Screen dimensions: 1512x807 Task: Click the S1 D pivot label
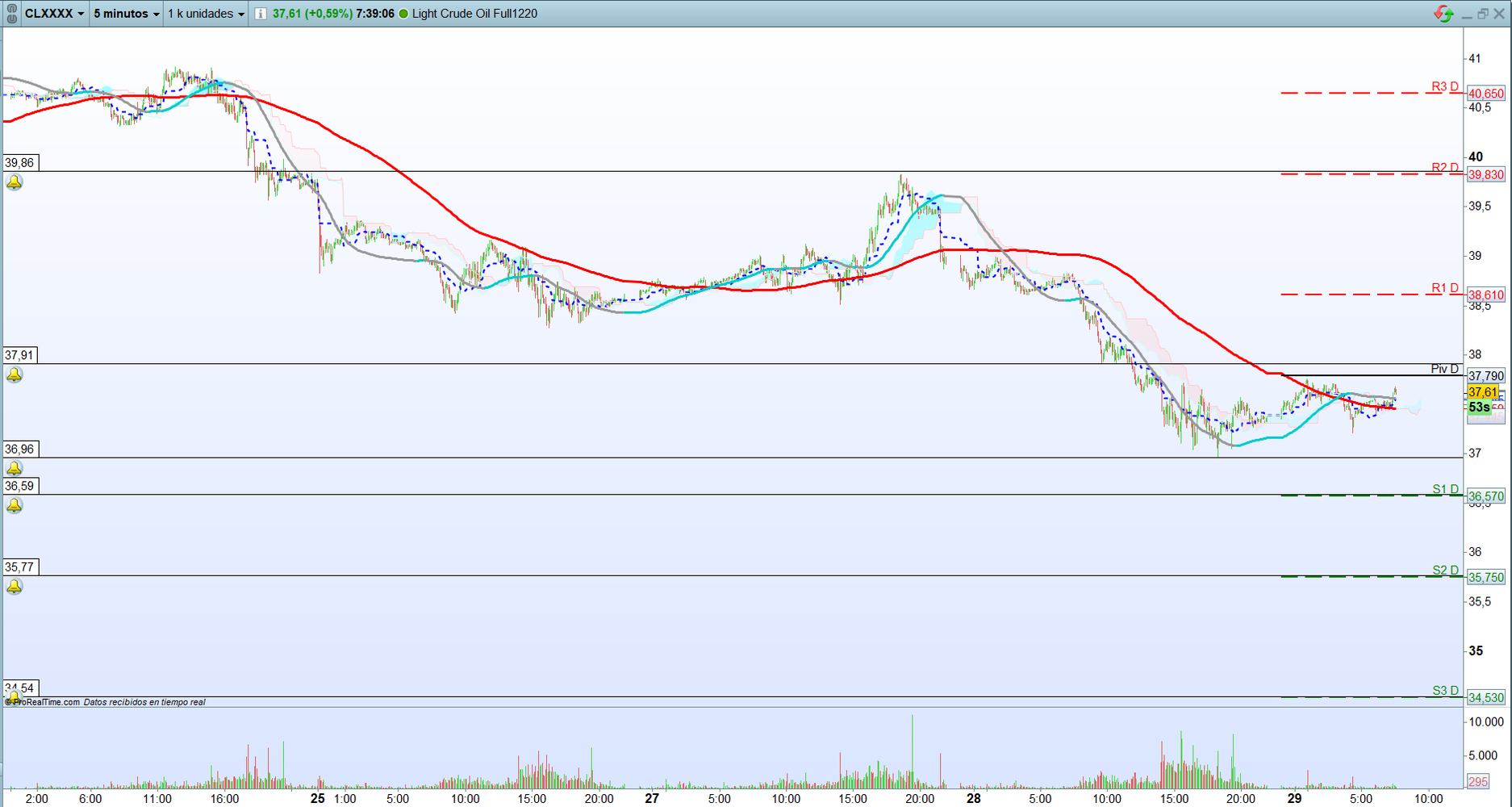(x=1446, y=489)
